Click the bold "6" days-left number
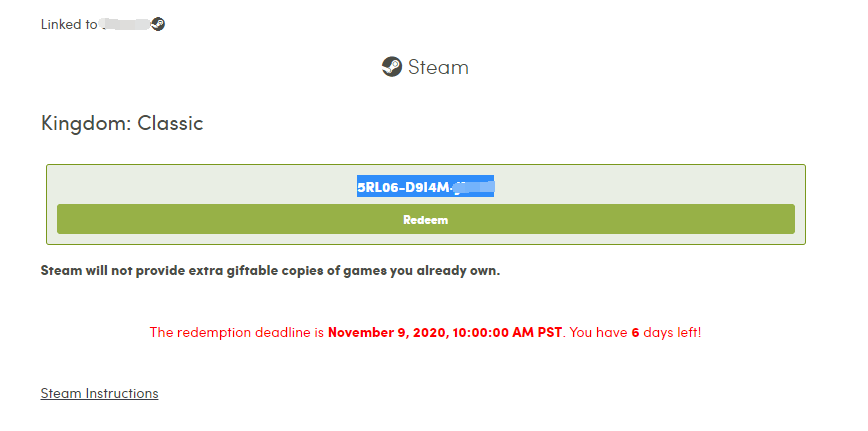 [635, 332]
